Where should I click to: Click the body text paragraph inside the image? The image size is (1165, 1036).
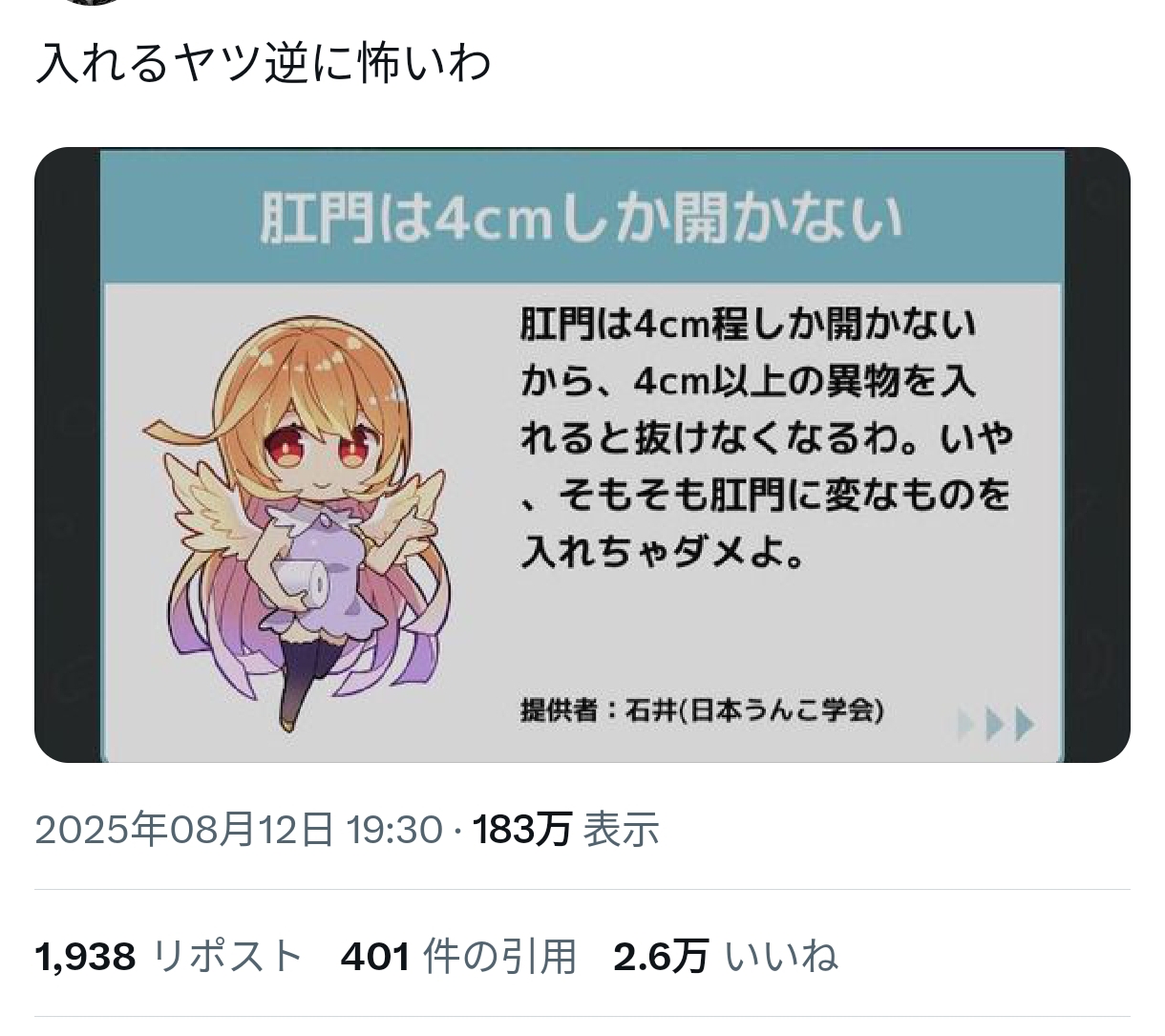[x=765, y=437]
